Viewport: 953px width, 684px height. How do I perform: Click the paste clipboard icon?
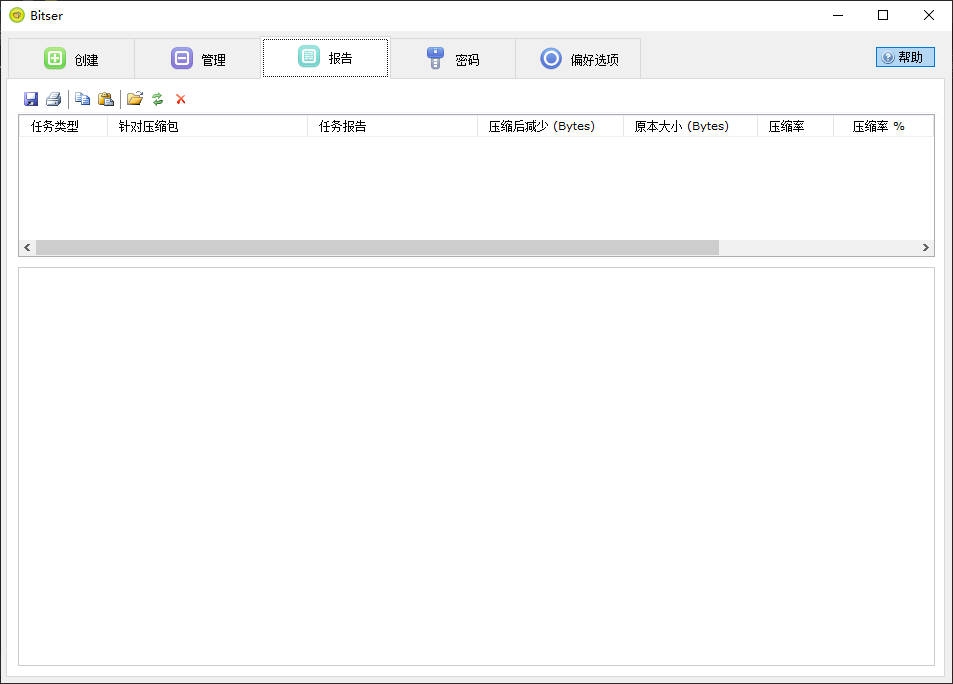(106, 99)
